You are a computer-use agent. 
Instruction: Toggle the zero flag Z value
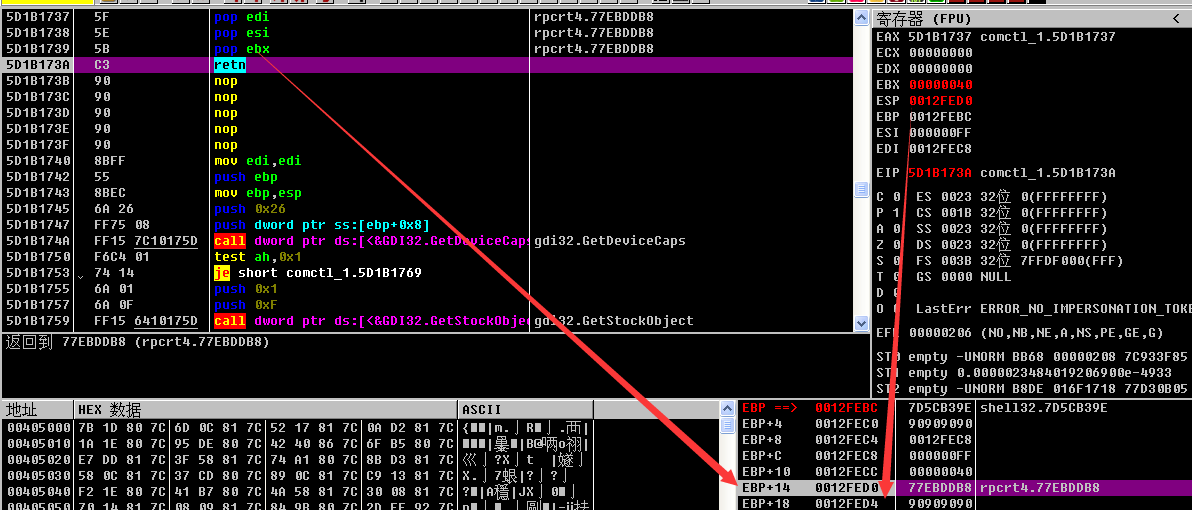[x=892, y=245]
